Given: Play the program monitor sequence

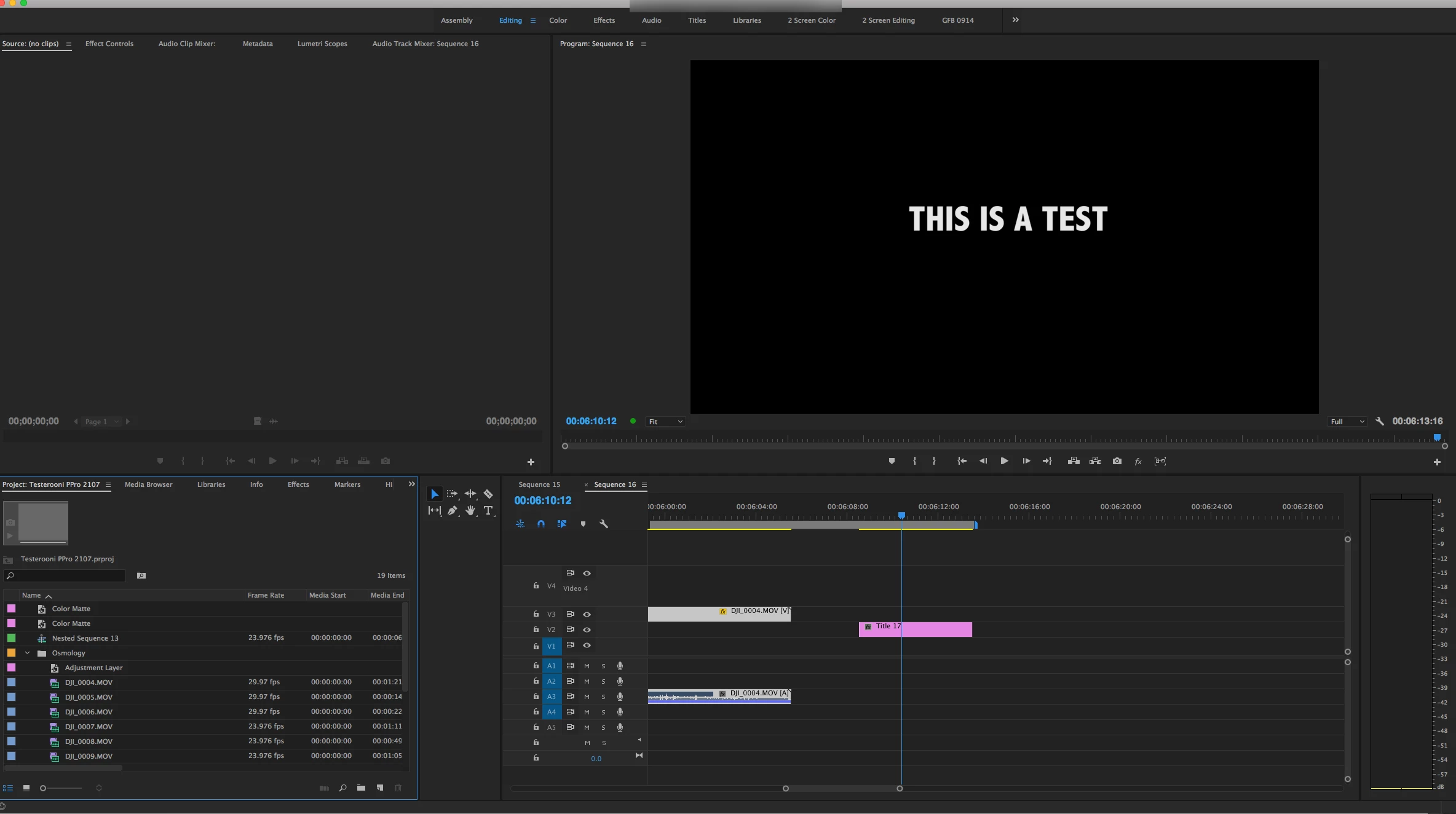Looking at the screenshot, I should [x=1004, y=461].
